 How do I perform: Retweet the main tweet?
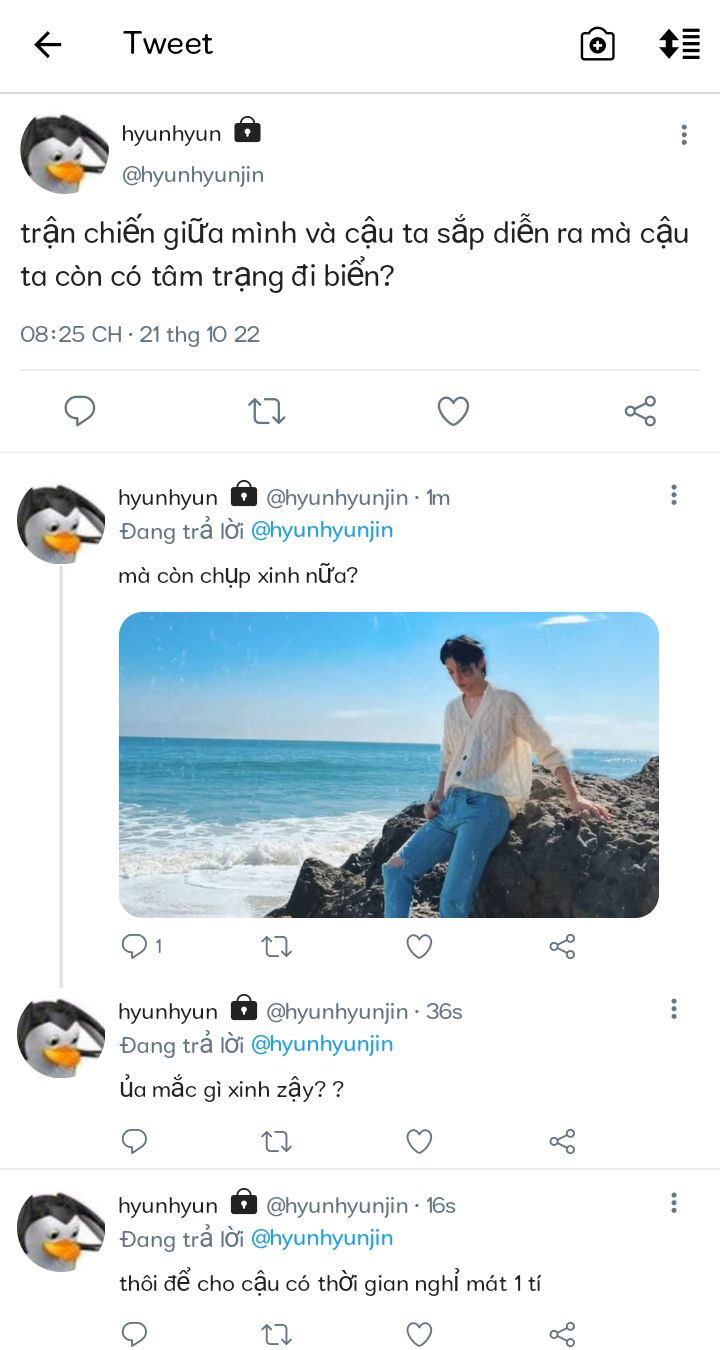pos(267,411)
